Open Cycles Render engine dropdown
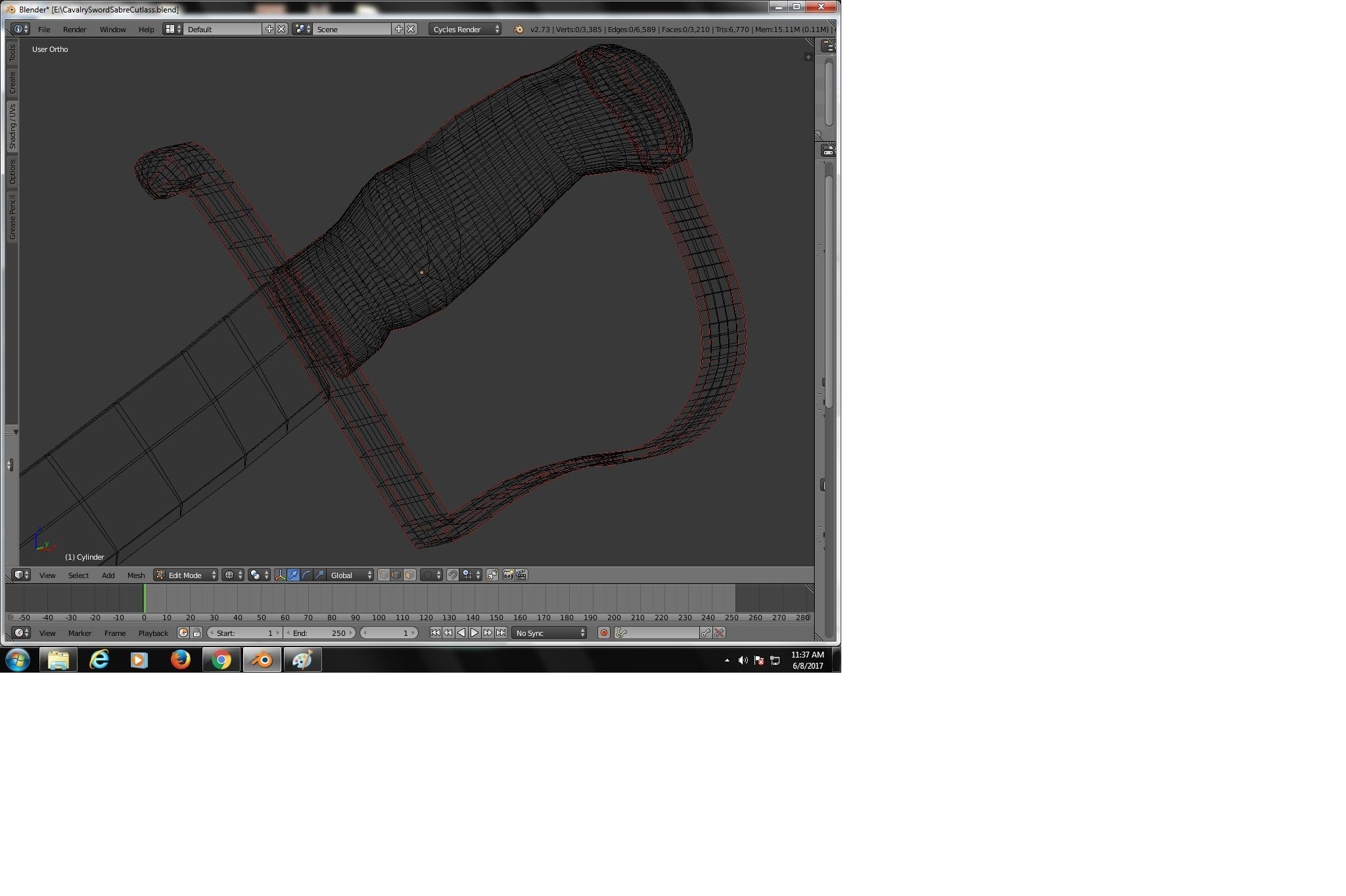Screen dimensions: 1346x896 click(x=465, y=29)
